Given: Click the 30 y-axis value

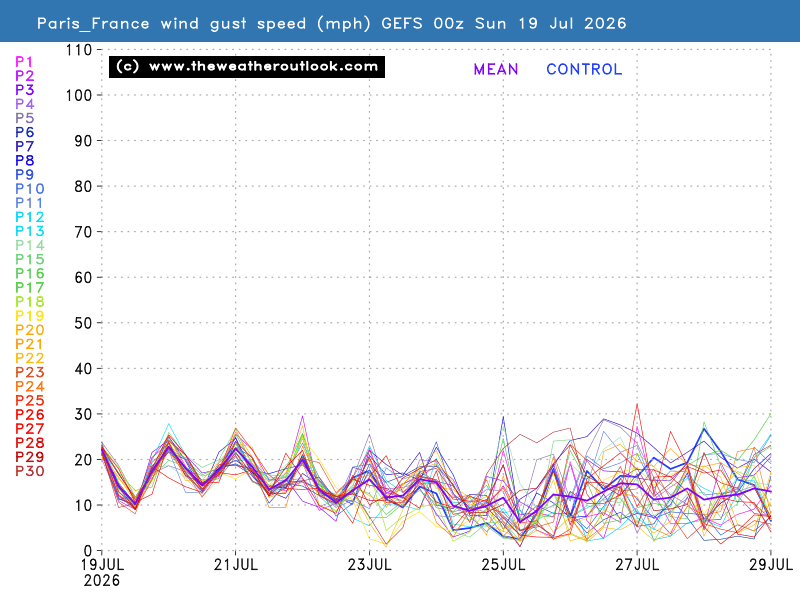Looking at the screenshot, I should click(83, 414).
